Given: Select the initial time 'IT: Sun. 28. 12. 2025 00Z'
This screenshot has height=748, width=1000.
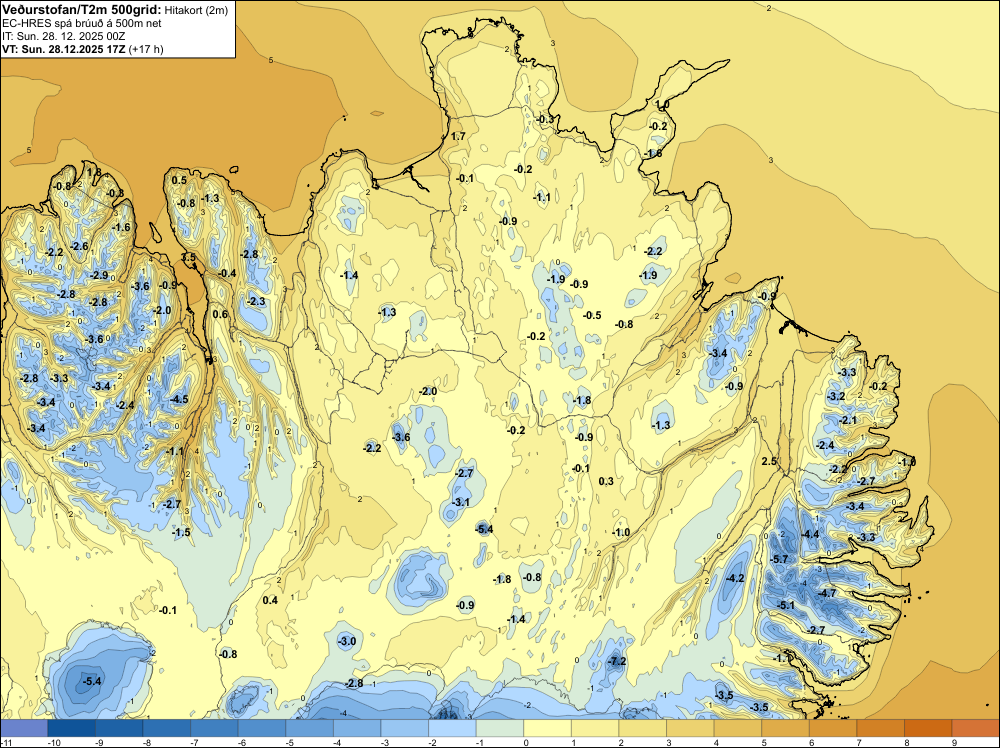Looking at the screenshot, I should (x=64, y=36).
